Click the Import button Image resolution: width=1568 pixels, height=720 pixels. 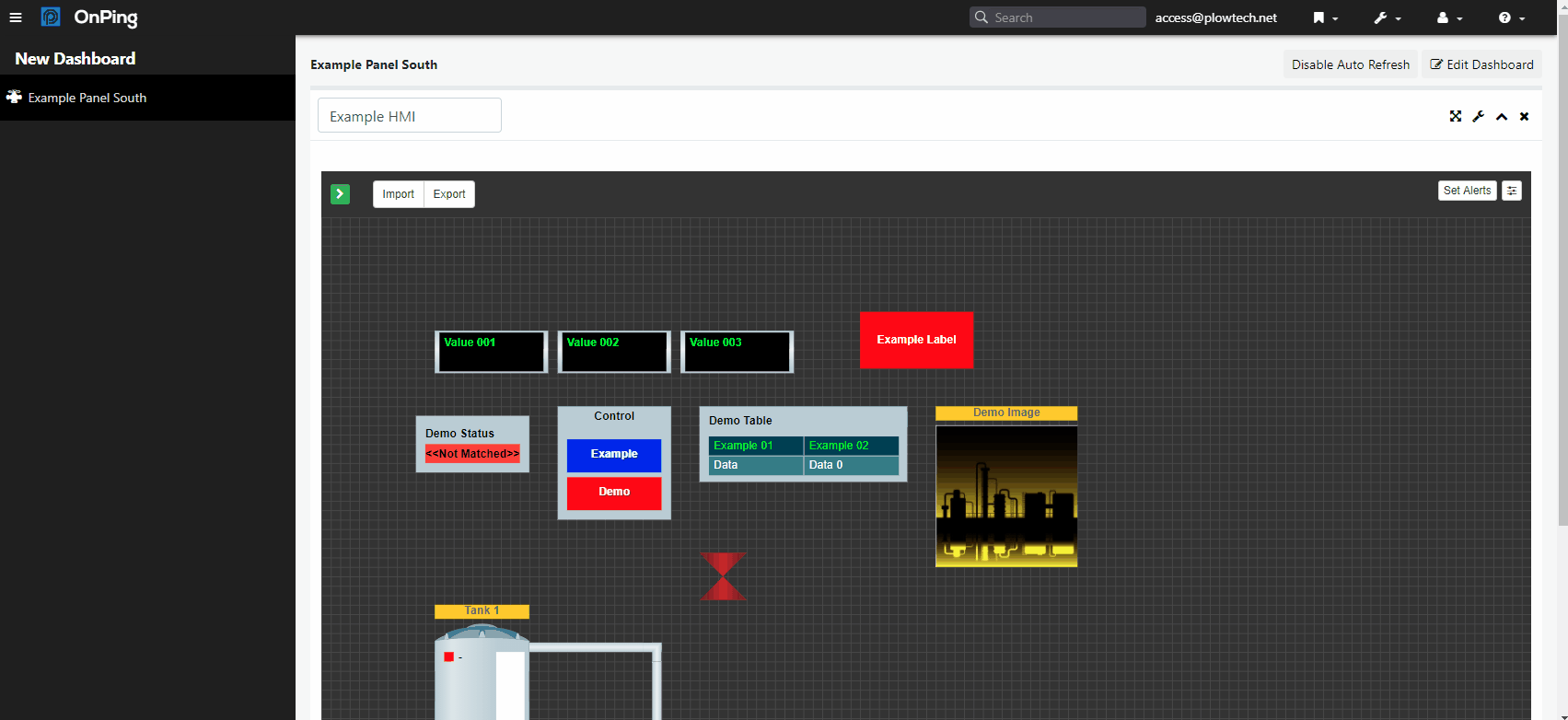point(398,194)
